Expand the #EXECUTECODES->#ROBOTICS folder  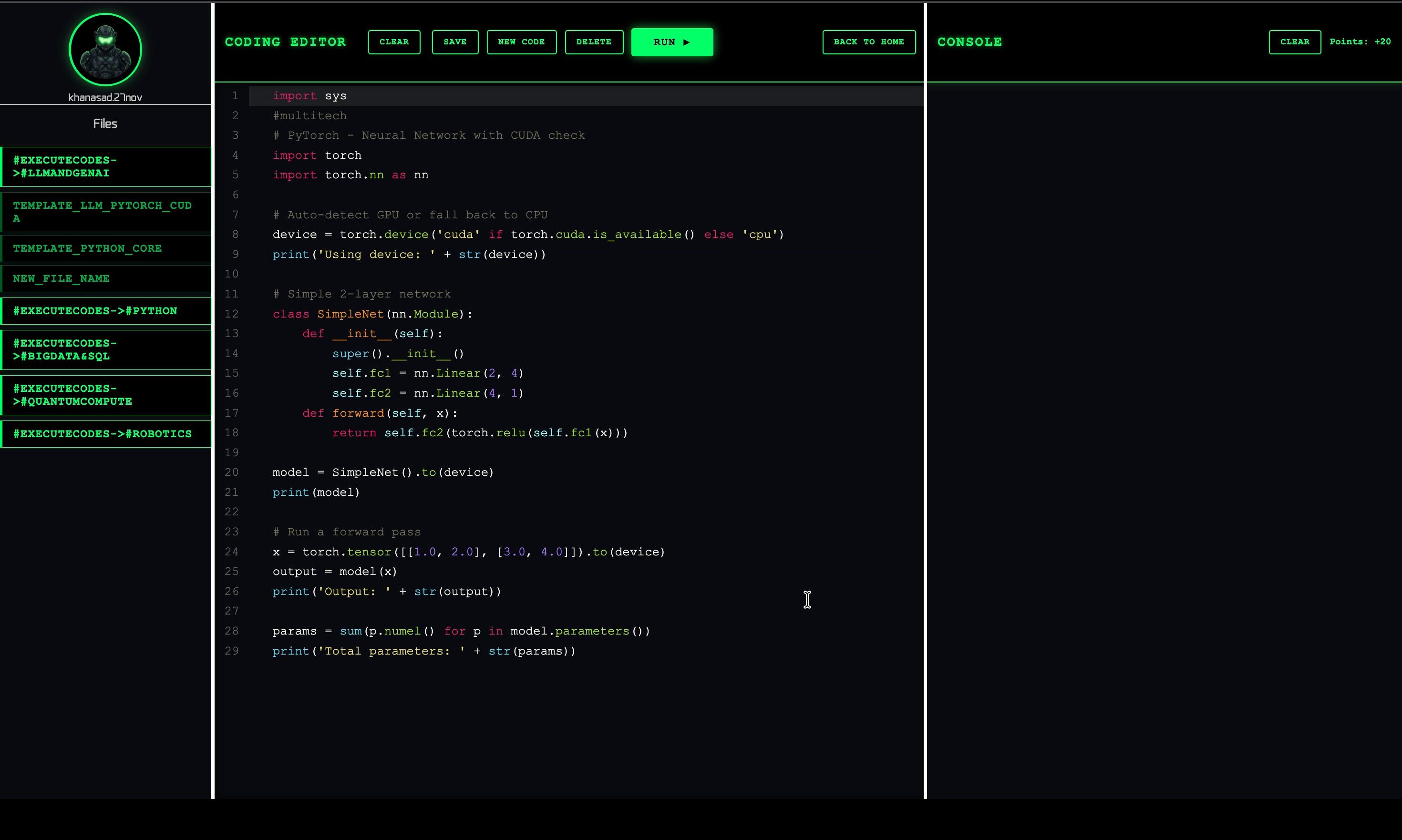point(106,433)
